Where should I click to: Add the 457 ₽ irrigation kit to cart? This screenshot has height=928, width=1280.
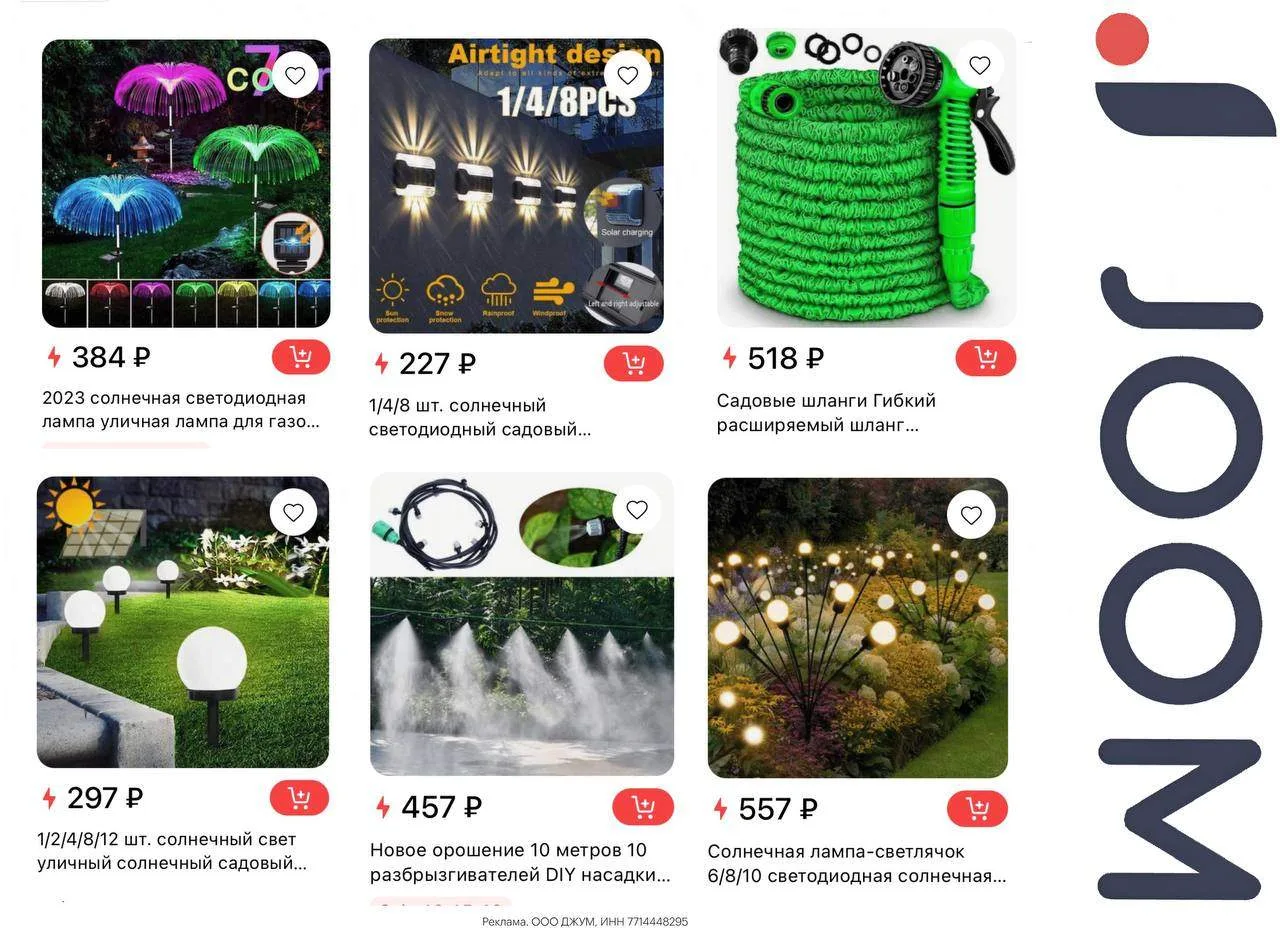[x=643, y=807]
